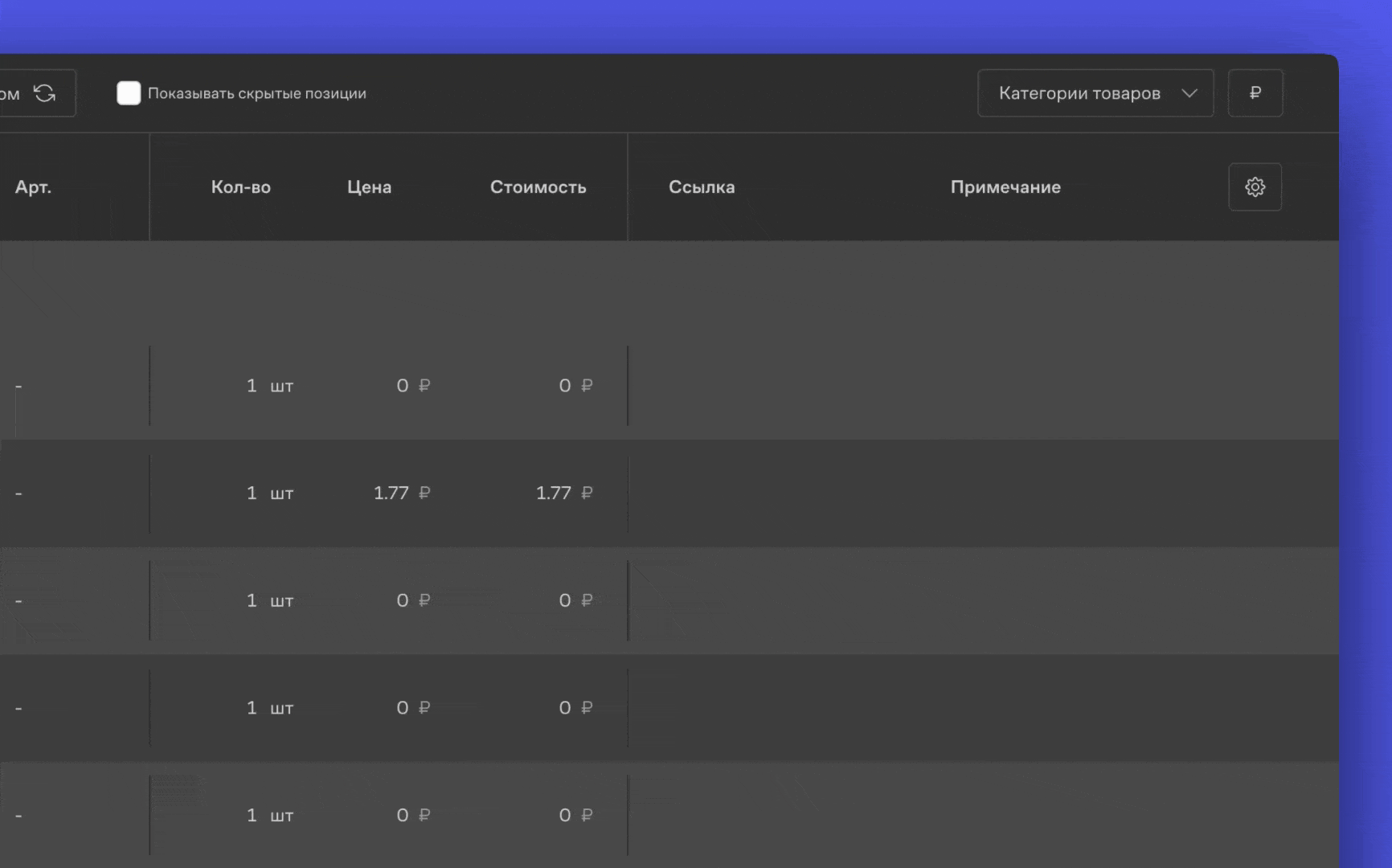Click the 'Стоимость' column header

[x=538, y=187]
